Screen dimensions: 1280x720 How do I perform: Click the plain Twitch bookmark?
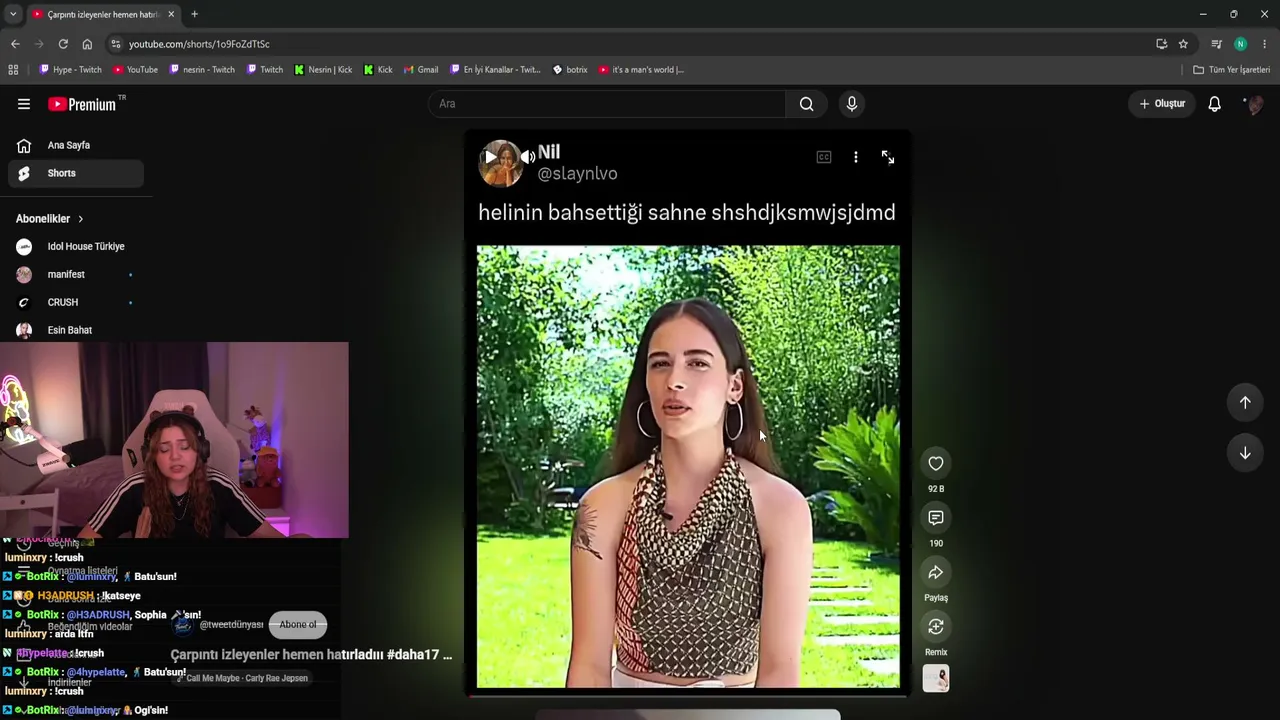[x=265, y=70]
